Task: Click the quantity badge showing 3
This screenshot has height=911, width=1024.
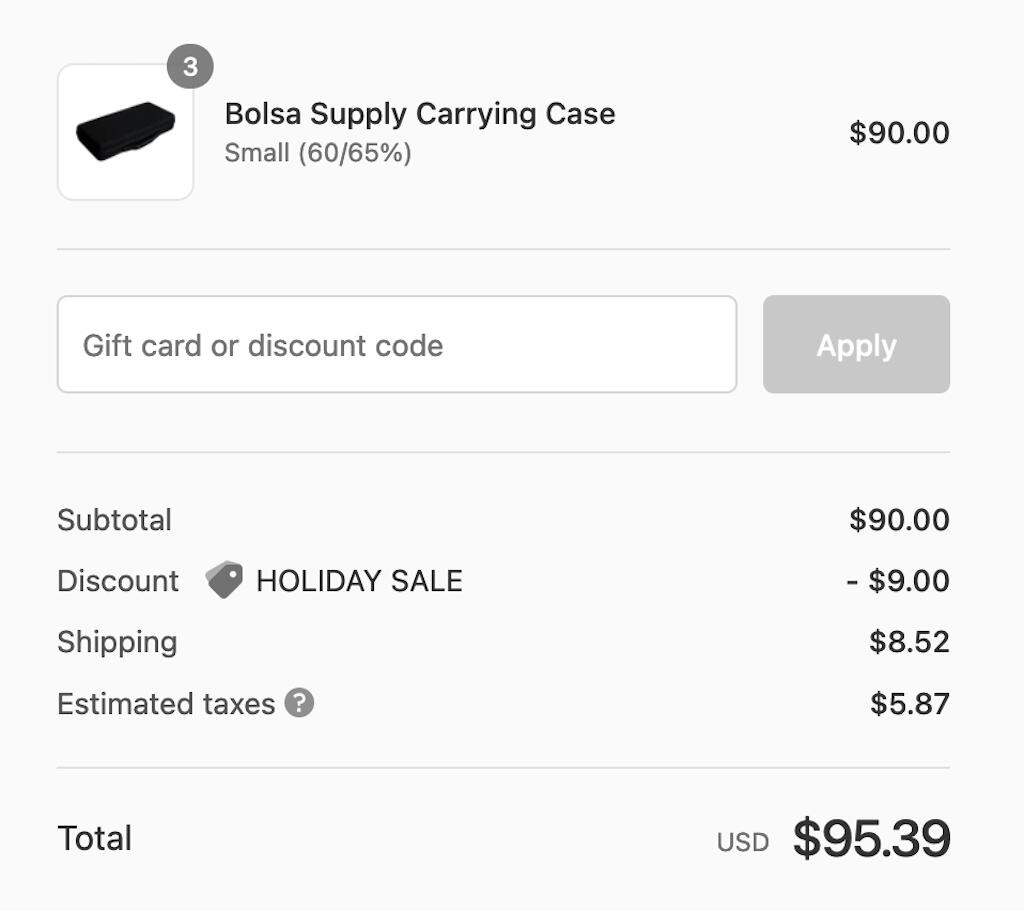Action: point(190,66)
